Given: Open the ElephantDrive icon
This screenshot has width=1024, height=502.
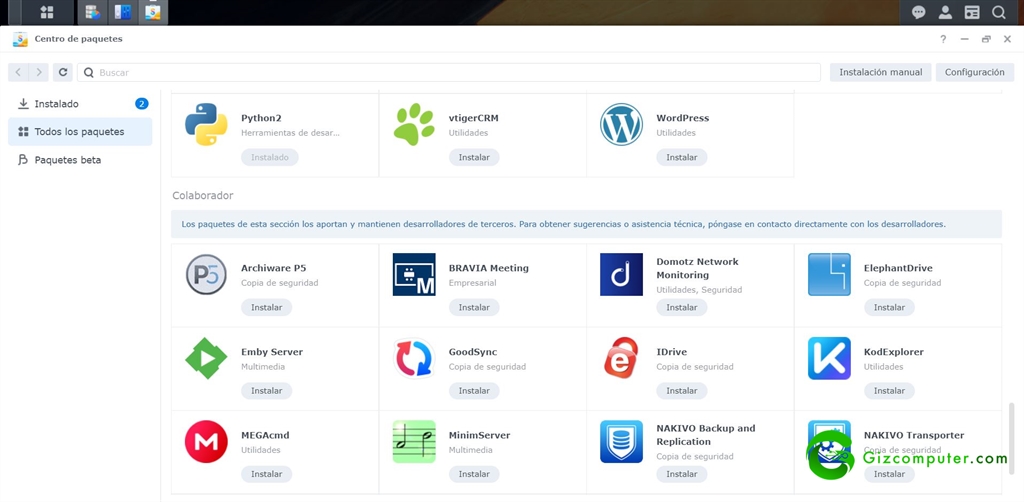Looking at the screenshot, I should coord(829,274).
